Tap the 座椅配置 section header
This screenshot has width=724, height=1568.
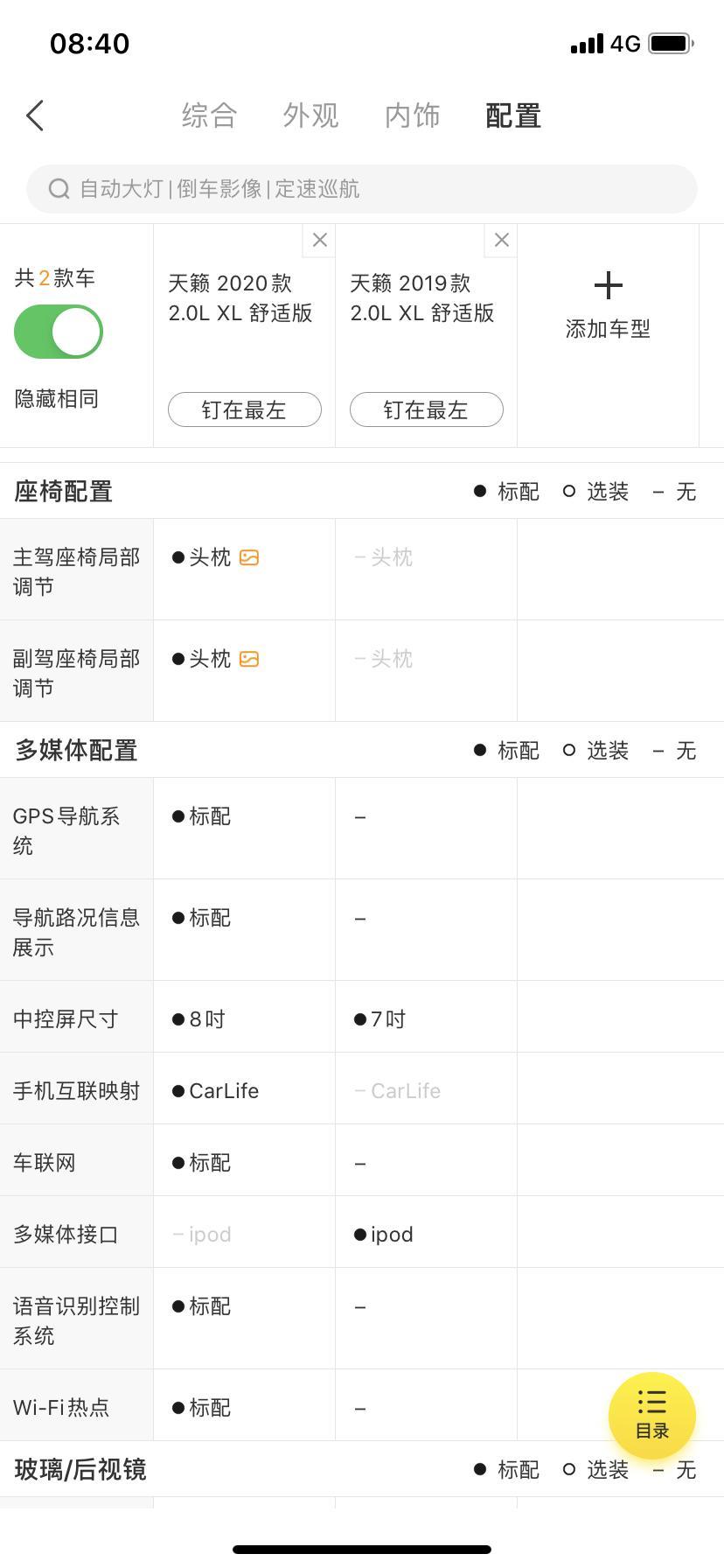click(x=64, y=491)
